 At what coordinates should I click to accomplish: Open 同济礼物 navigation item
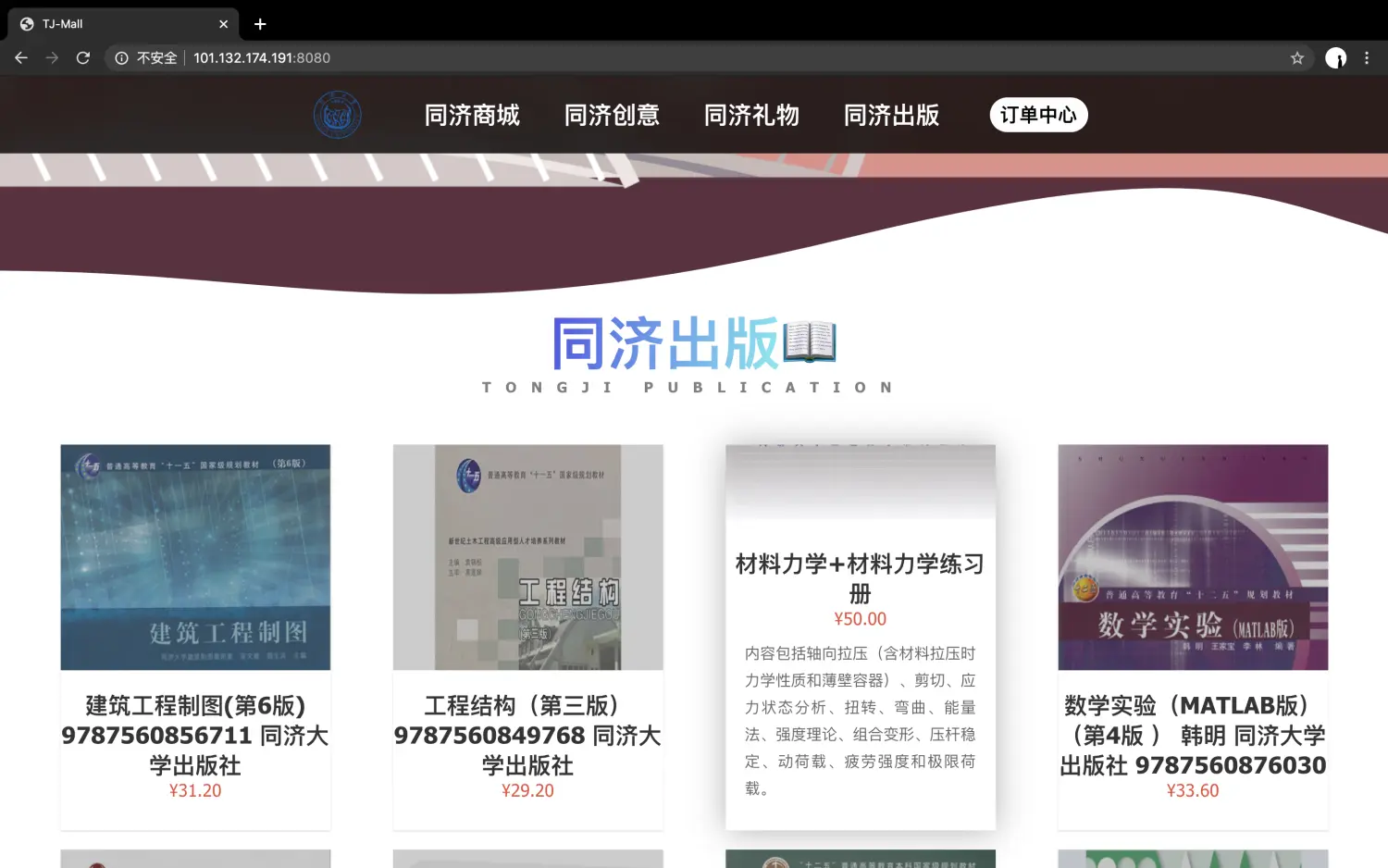[x=751, y=115]
